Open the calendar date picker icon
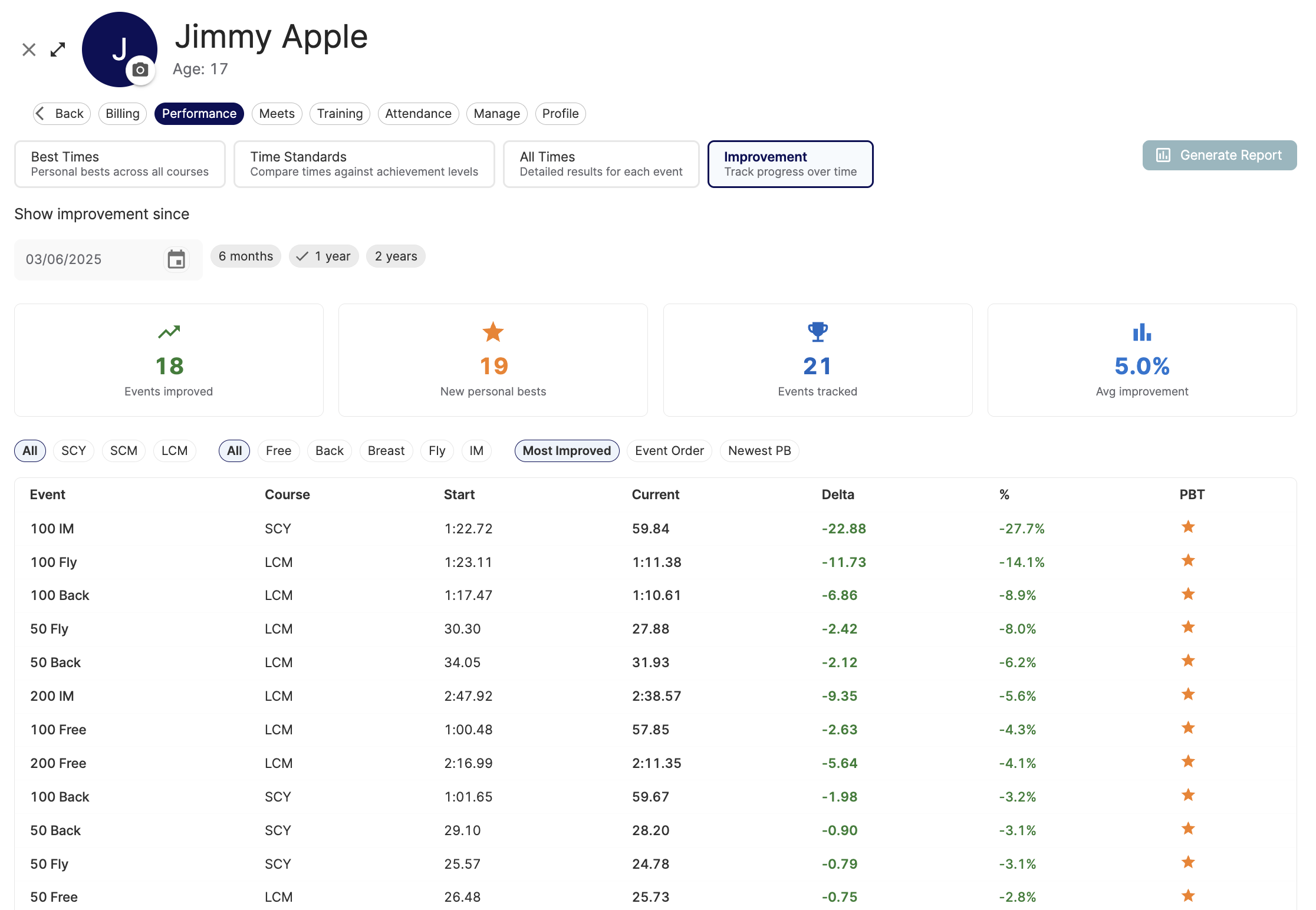The image size is (1316, 910). pos(176,259)
